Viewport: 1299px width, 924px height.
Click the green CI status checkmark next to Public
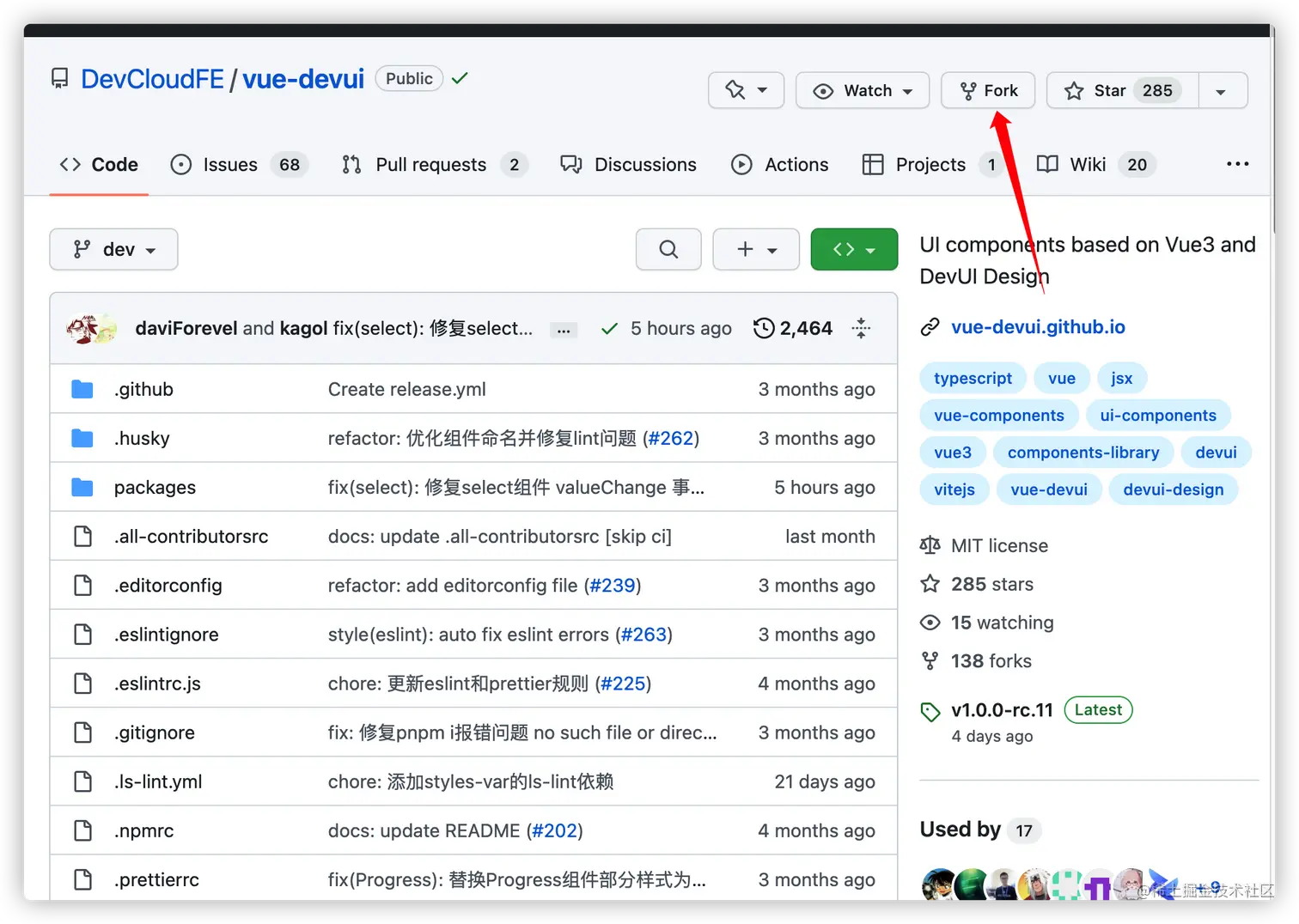[460, 78]
